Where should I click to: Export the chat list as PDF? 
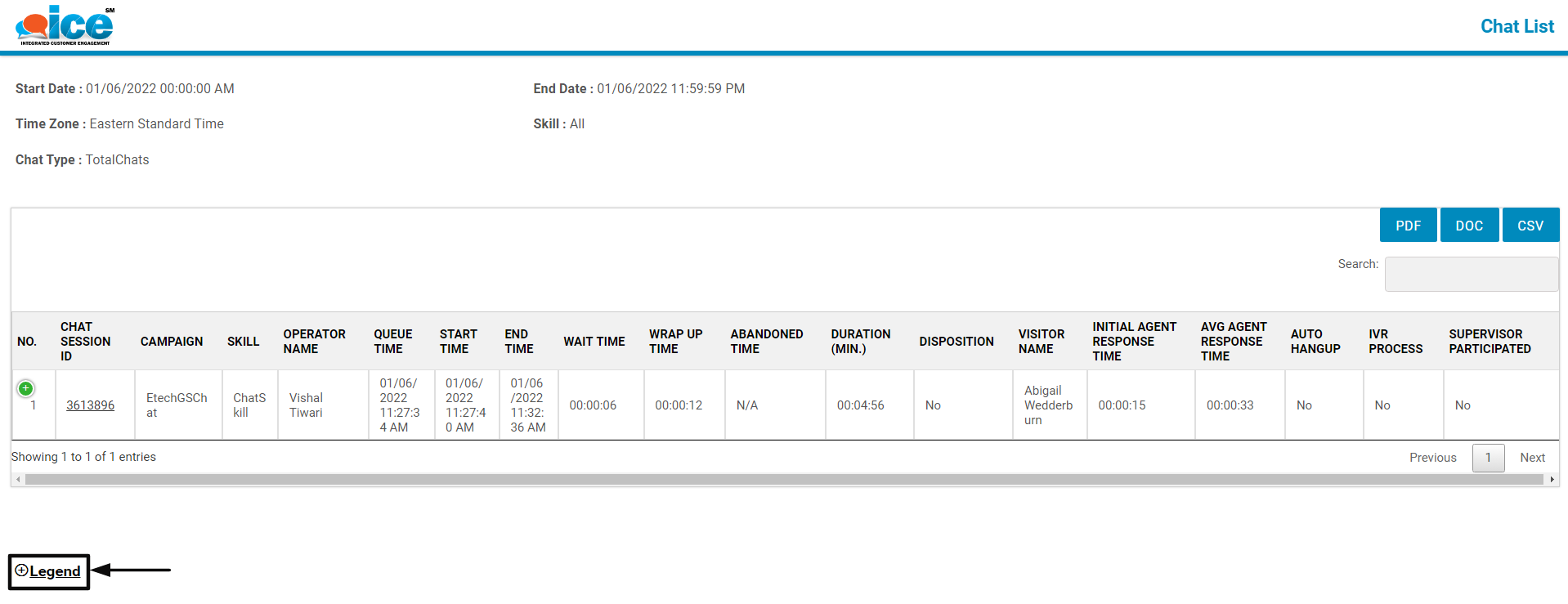(1407, 226)
